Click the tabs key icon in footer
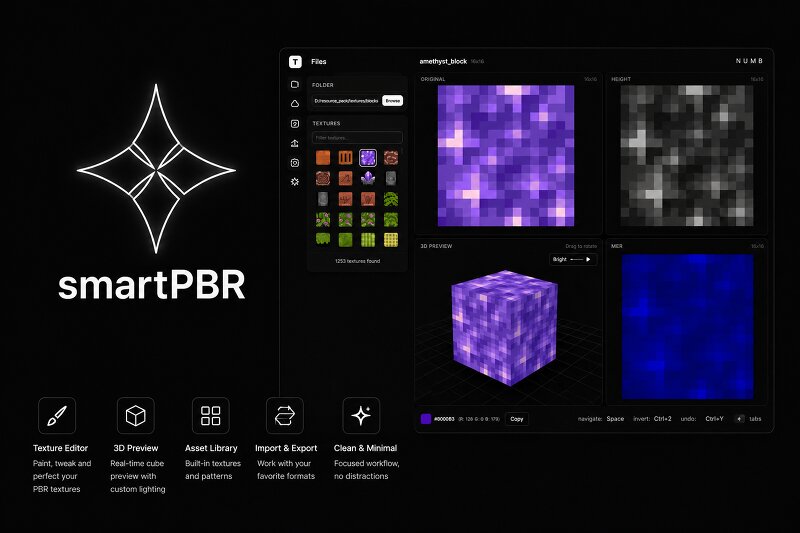This screenshot has width=800, height=533. tap(740, 419)
